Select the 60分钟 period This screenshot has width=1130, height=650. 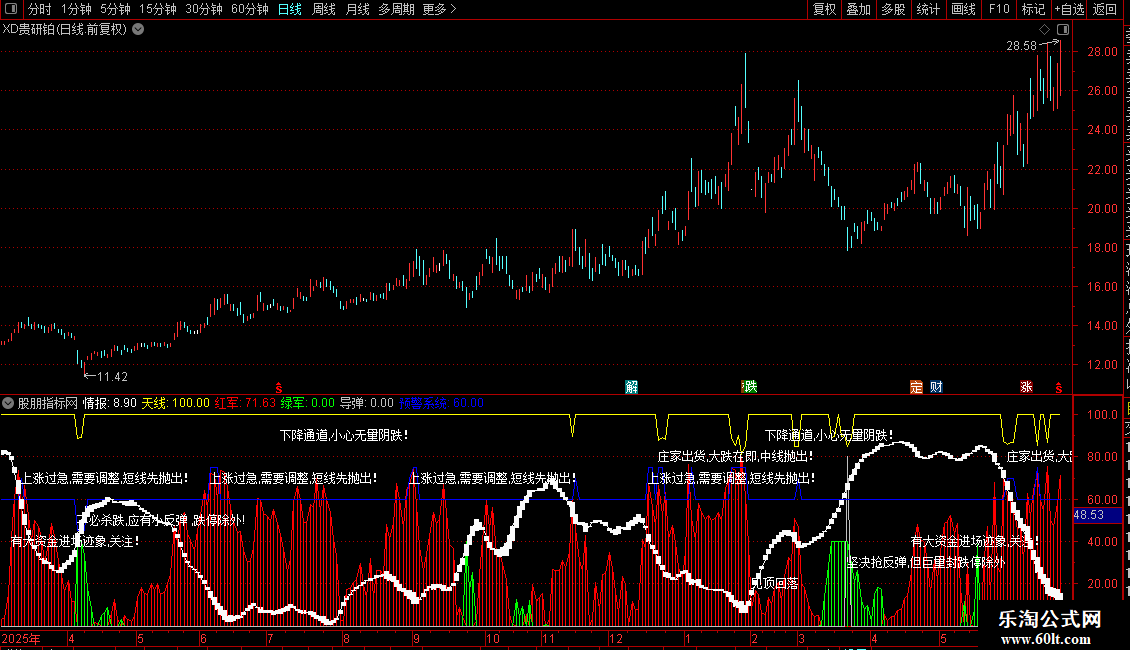click(x=250, y=9)
